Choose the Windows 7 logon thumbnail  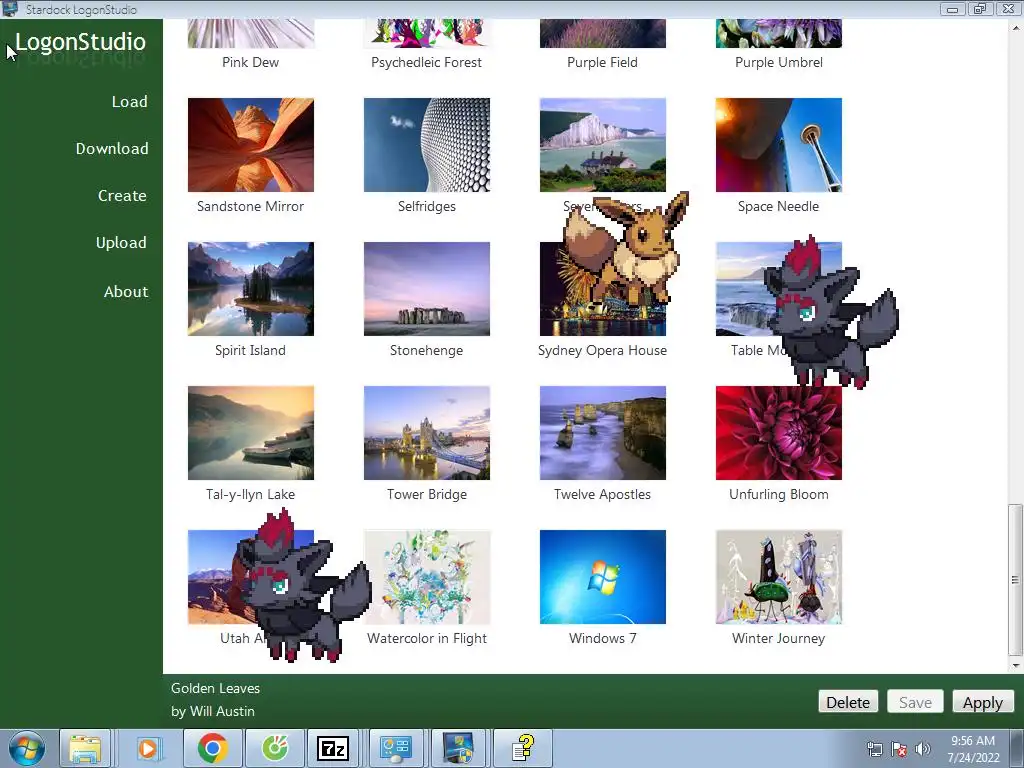(603, 577)
